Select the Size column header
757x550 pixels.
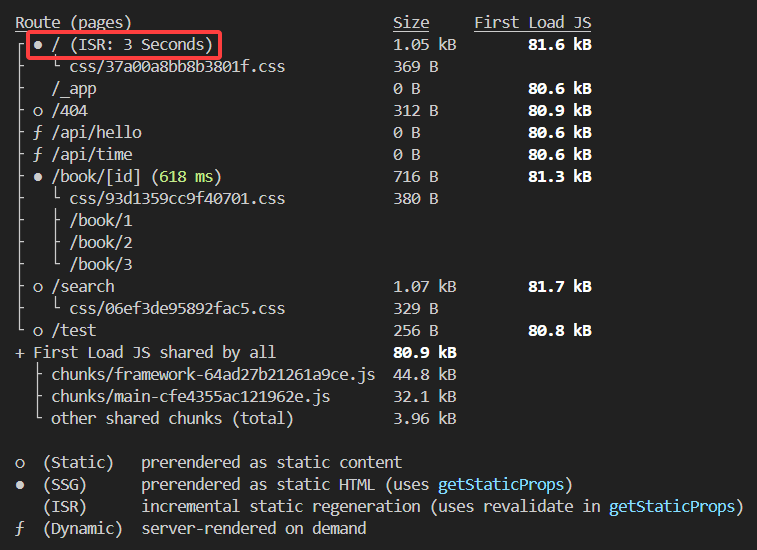411,23
